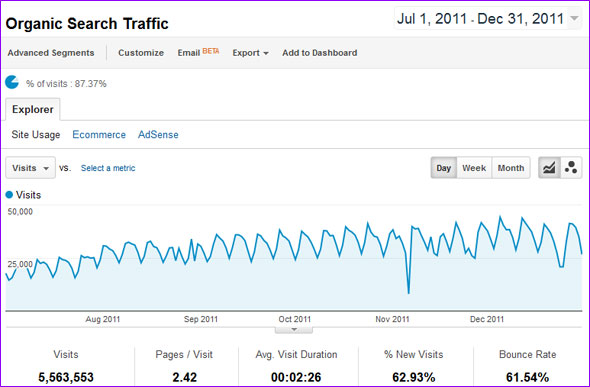Click the 25,000 y-axis label
This screenshot has width=590, height=387.
point(20,264)
